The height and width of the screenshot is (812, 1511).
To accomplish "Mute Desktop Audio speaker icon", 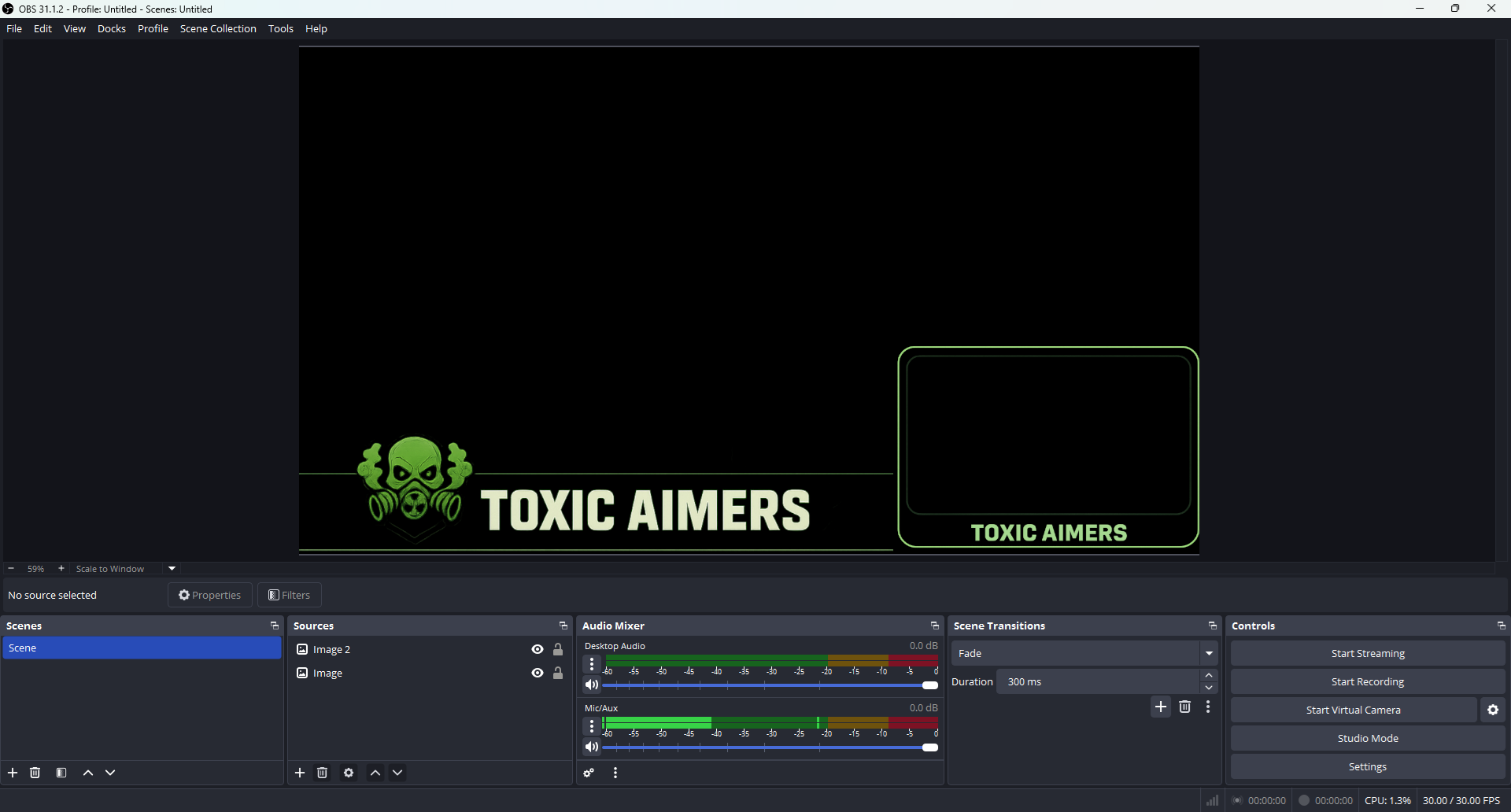I will pos(592,685).
